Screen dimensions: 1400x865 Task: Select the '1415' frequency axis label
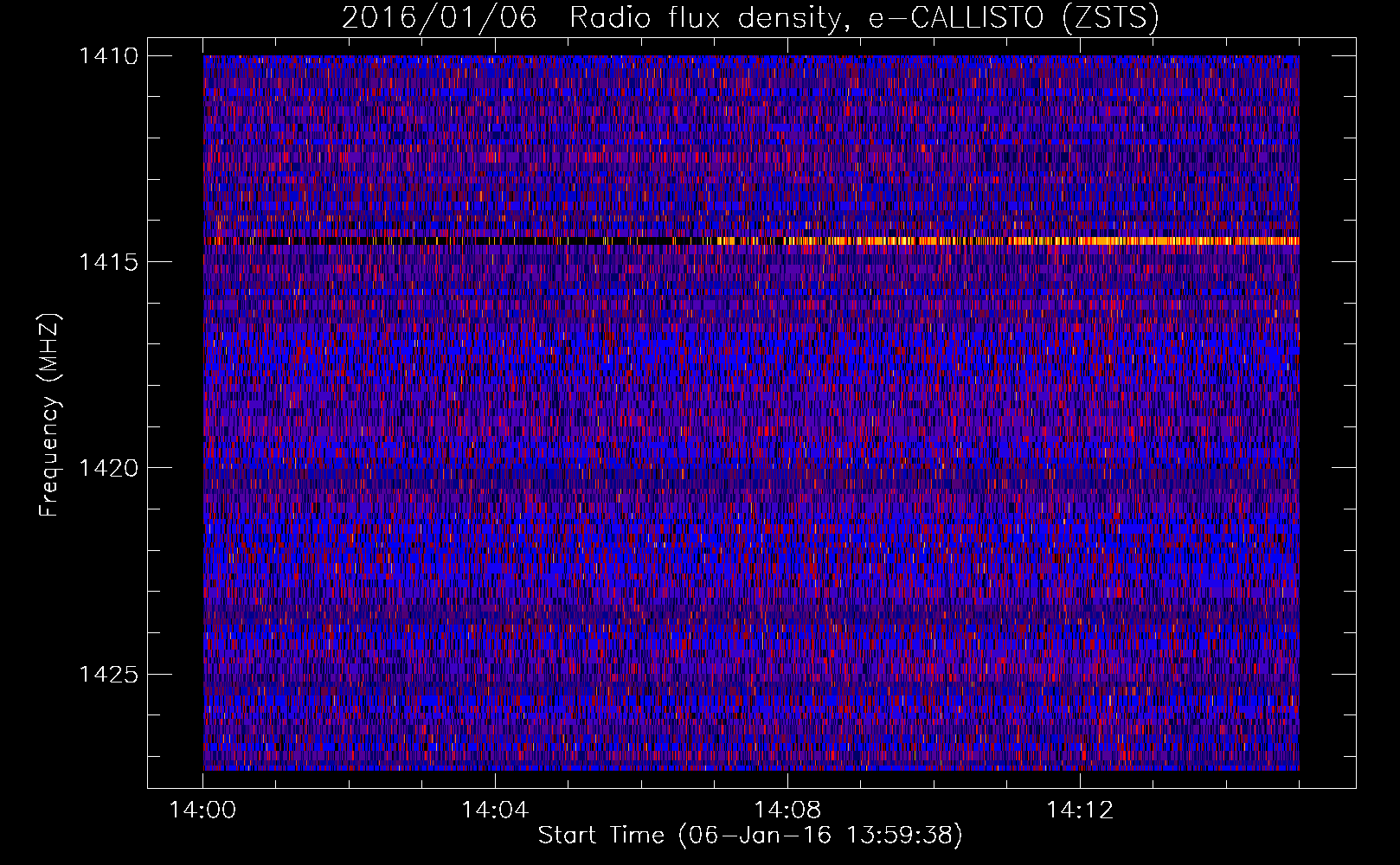107,262
